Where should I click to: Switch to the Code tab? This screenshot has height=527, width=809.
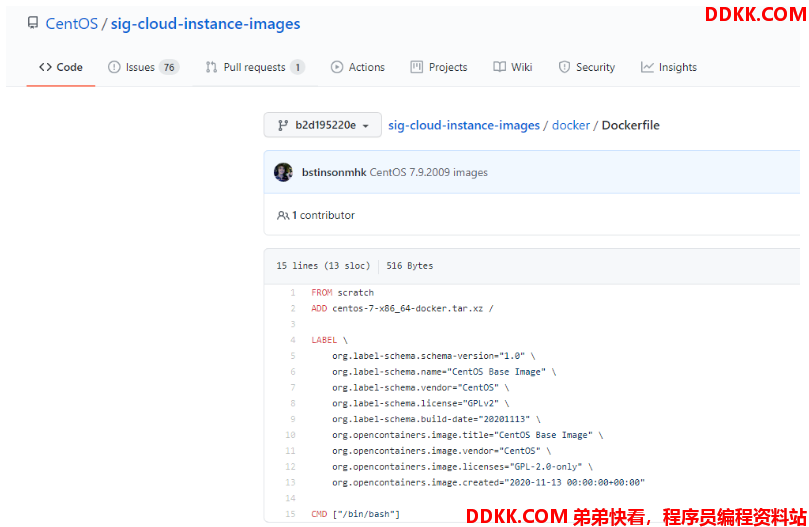[61, 67]
